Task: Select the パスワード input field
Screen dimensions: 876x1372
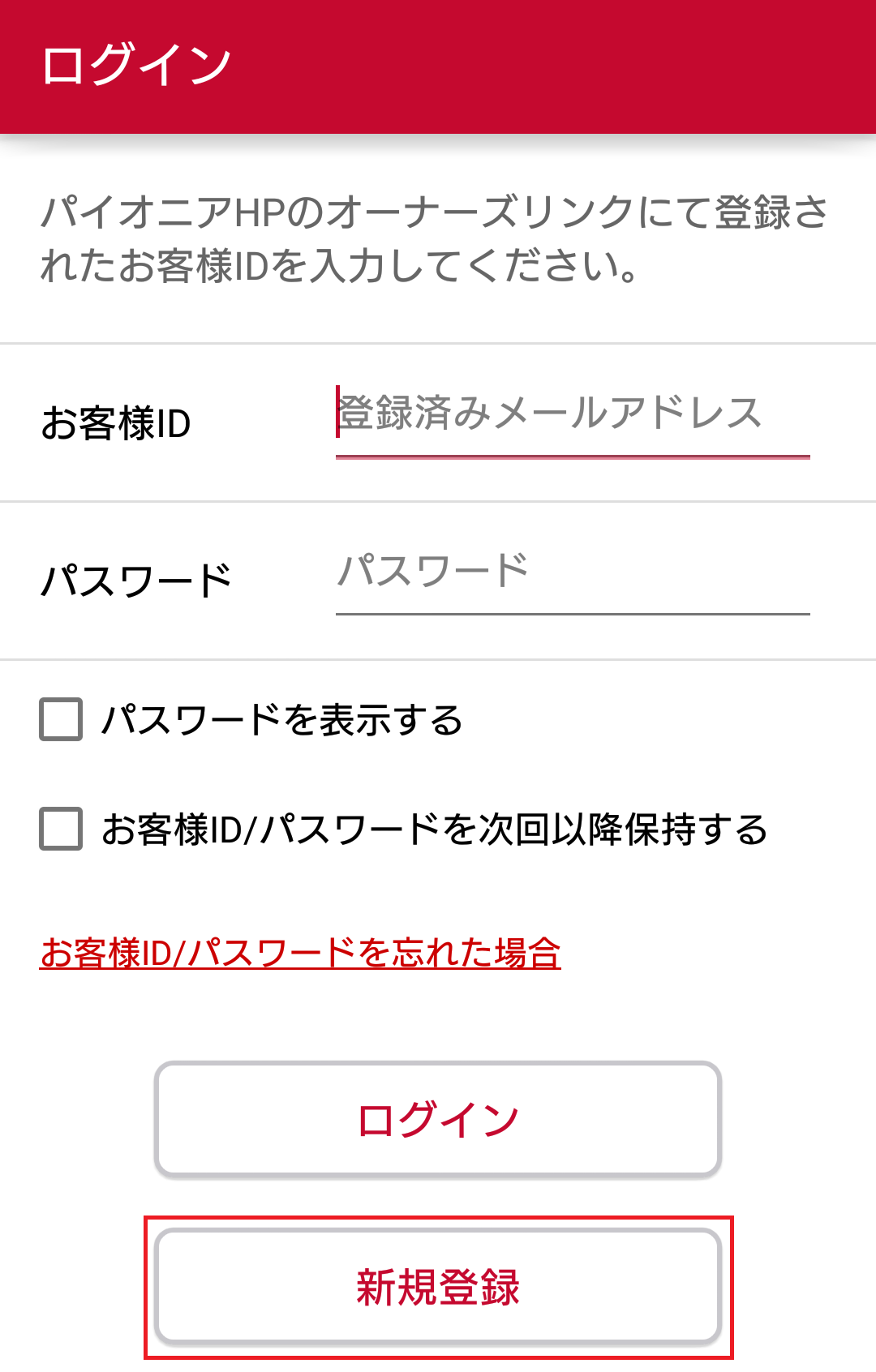Action: pyautogui.click(x=573, y=579)
